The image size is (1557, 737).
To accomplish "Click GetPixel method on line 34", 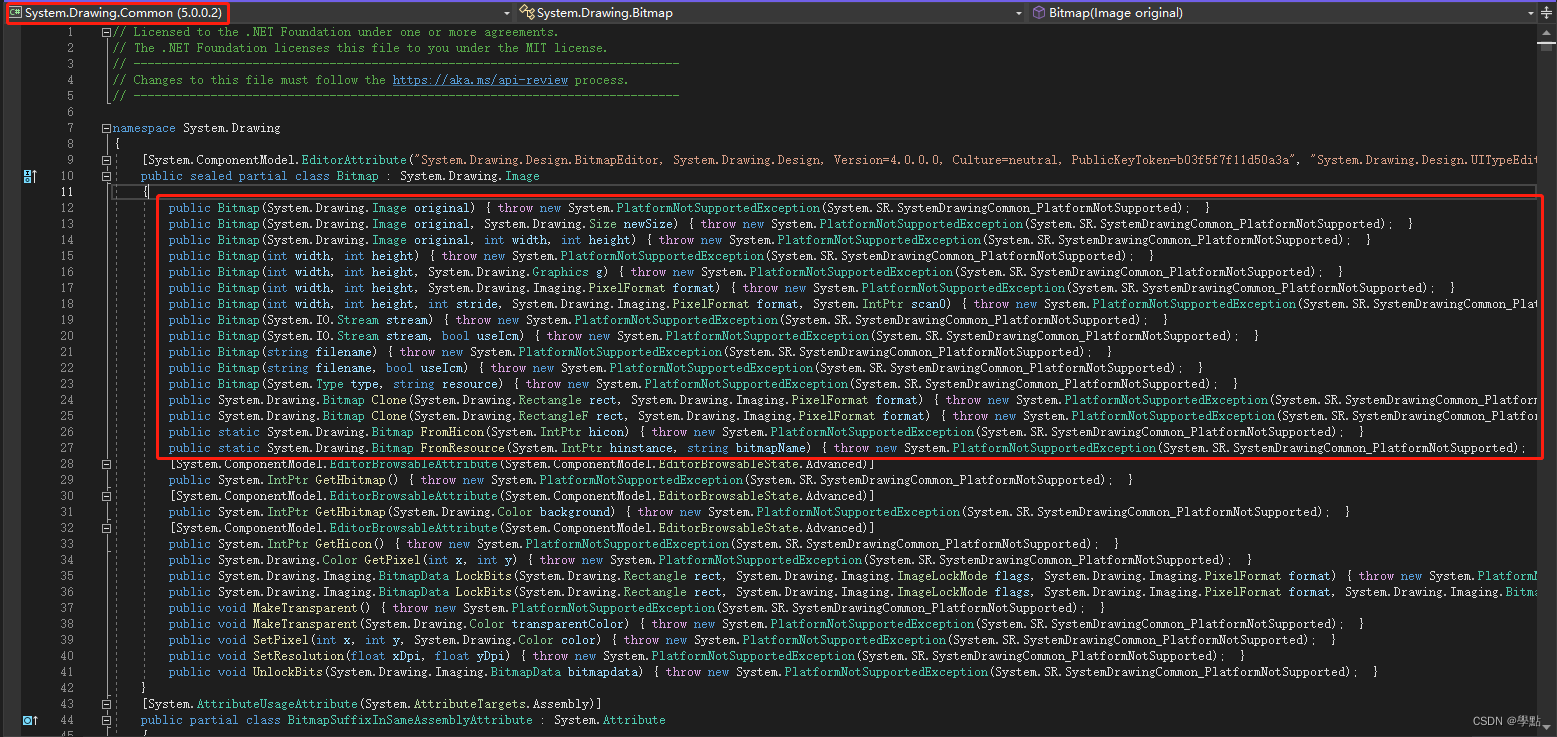I will (392, 560).
